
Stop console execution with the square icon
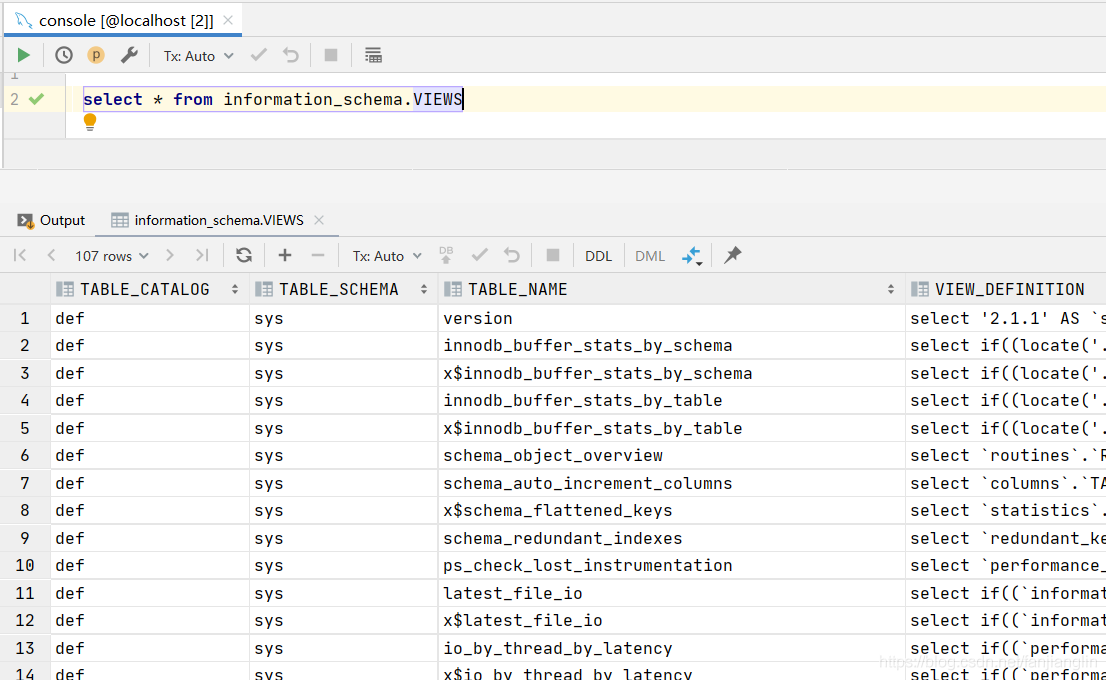coord(331,55)
